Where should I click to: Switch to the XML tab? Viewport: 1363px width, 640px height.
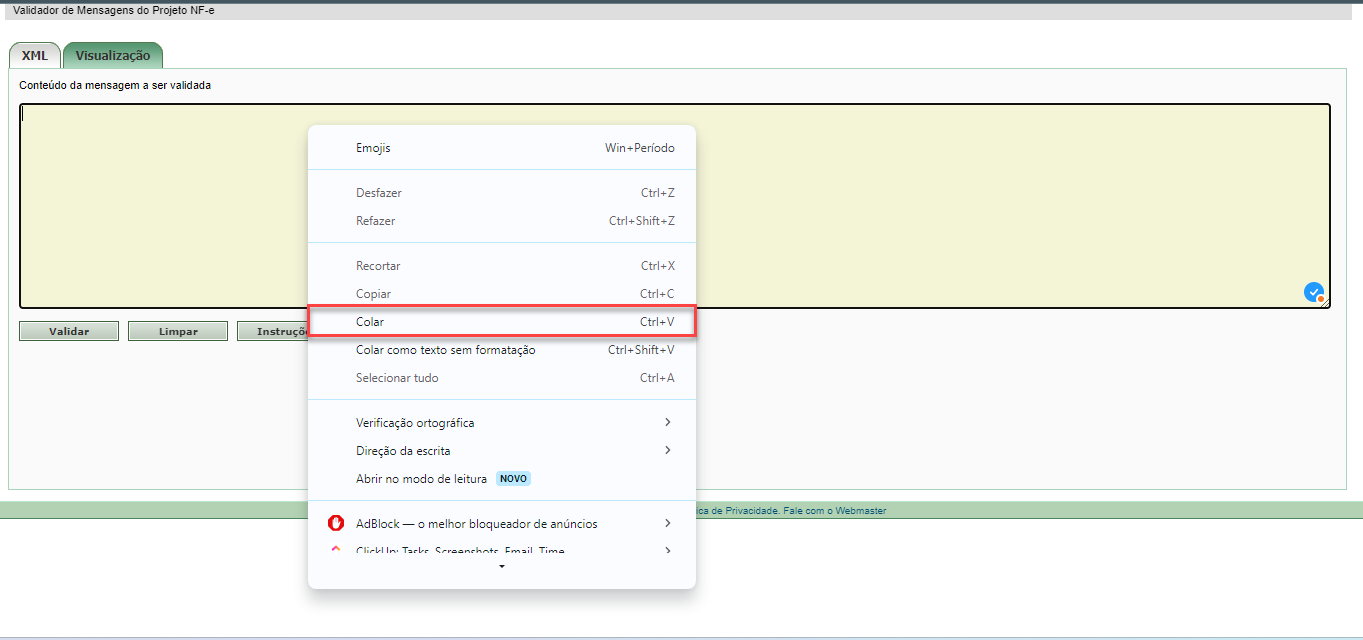35,56
